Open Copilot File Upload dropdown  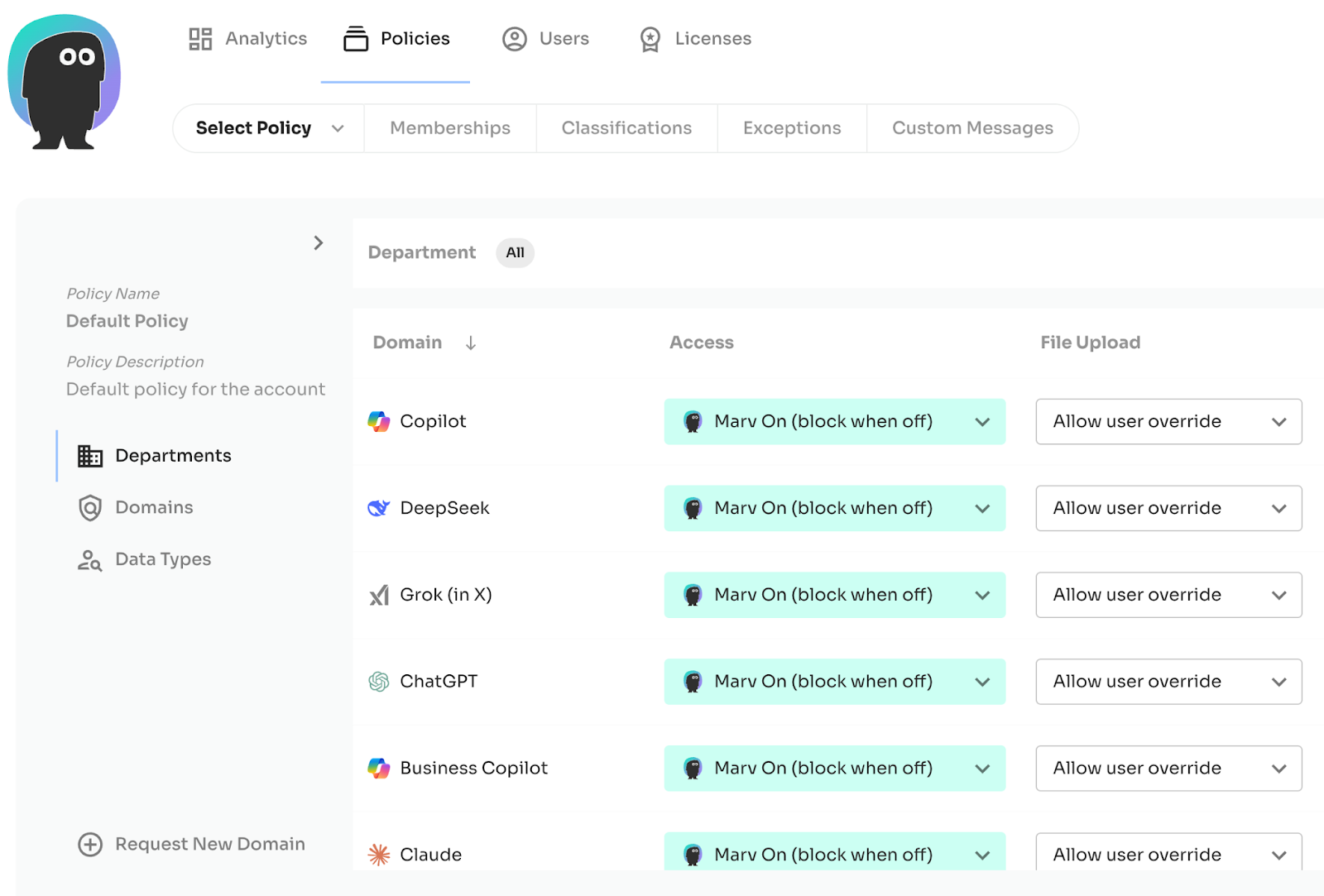click(1169, 422)
